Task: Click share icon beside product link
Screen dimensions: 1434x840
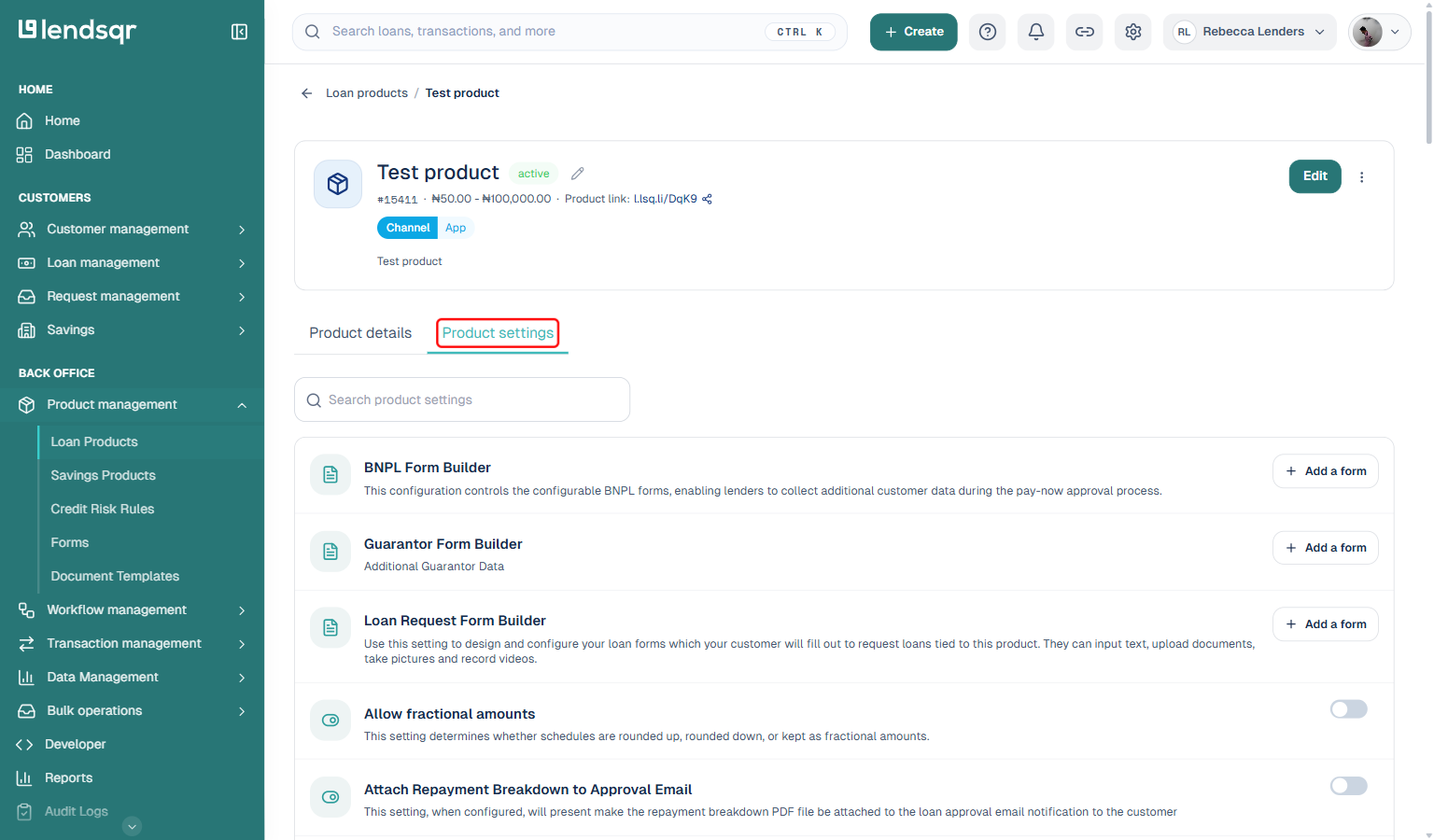Action: click(x=707, y=199)
